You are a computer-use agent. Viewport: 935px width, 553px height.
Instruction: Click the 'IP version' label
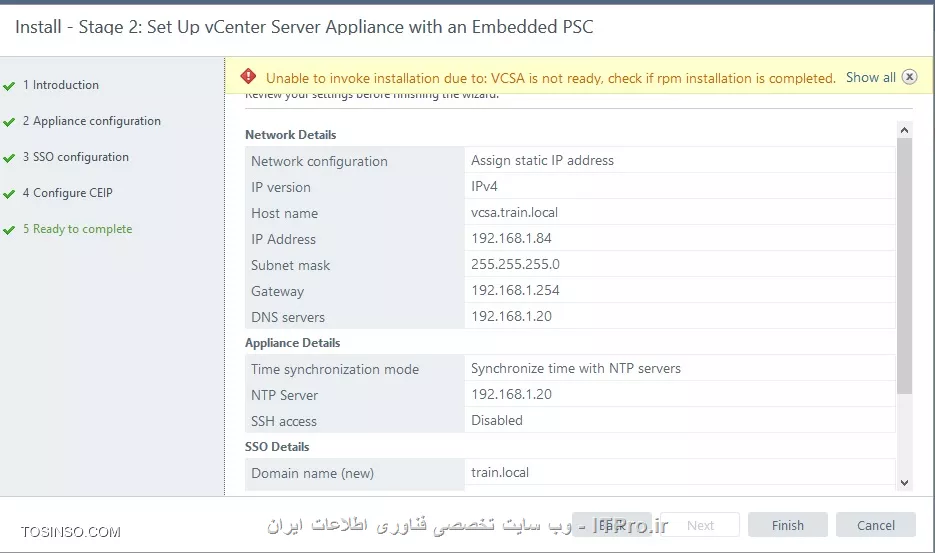click(281, 187)
